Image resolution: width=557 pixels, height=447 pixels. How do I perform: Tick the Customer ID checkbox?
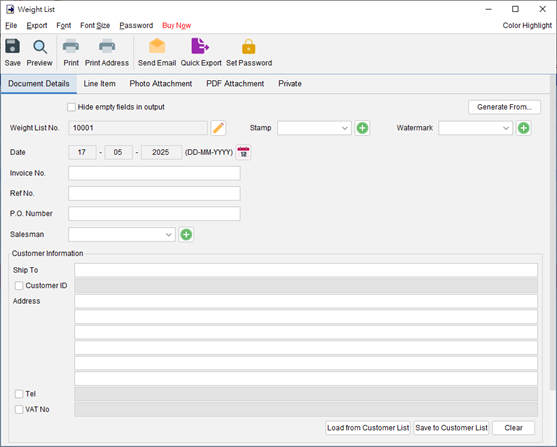point(19,286)
